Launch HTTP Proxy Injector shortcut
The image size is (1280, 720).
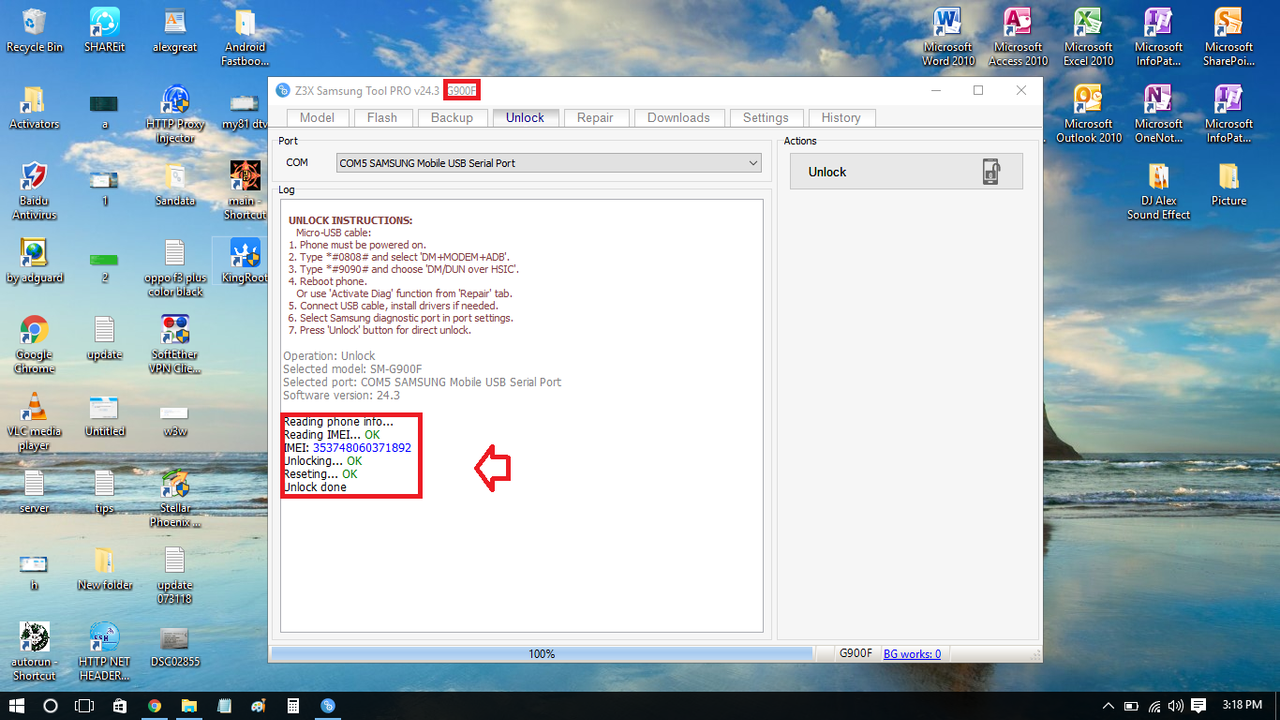coord(175,115)
